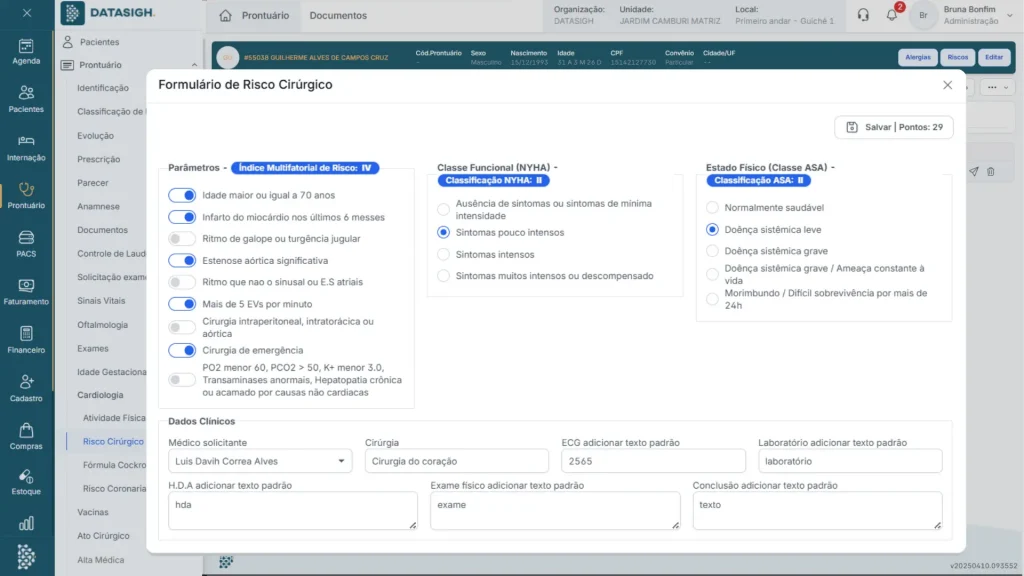Open the PACS module icon
The height and width of the screenshot is (576, 1024).
point(27,243)
